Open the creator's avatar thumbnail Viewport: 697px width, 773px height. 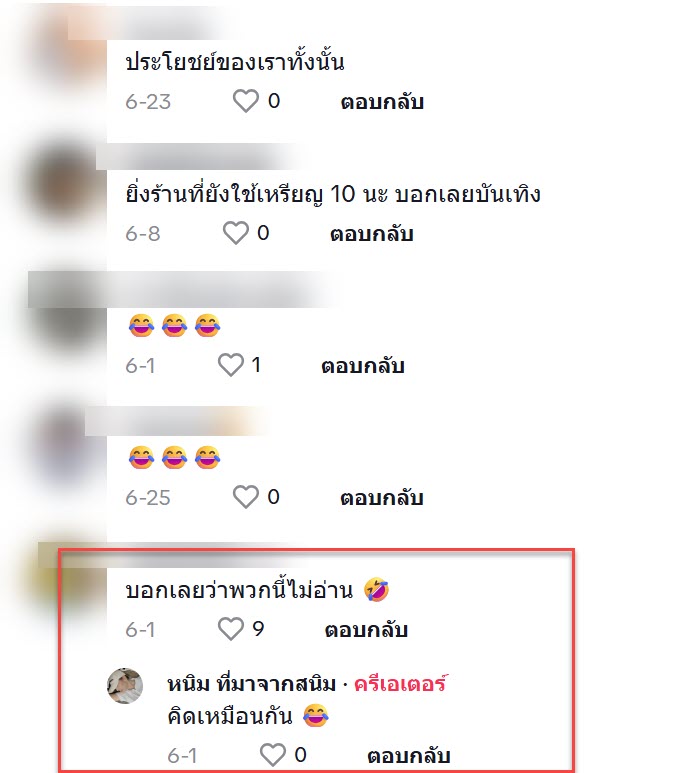click(125, 686)
